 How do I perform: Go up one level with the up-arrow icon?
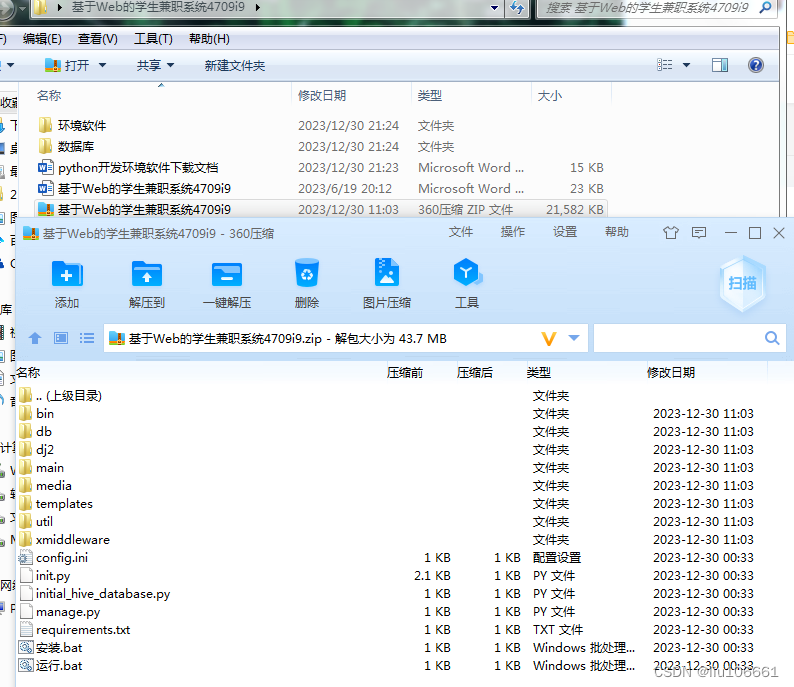35,338
